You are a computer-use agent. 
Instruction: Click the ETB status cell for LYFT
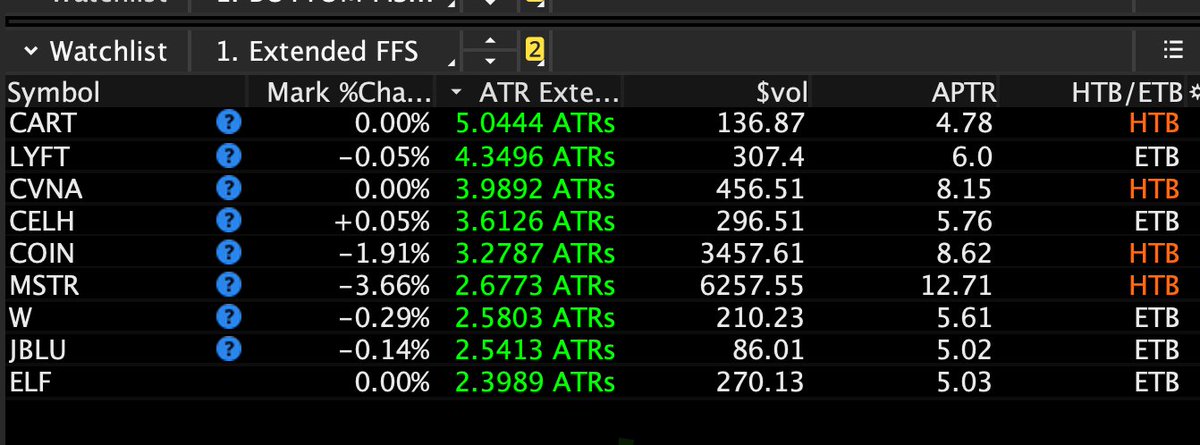tap(1155, 156)
